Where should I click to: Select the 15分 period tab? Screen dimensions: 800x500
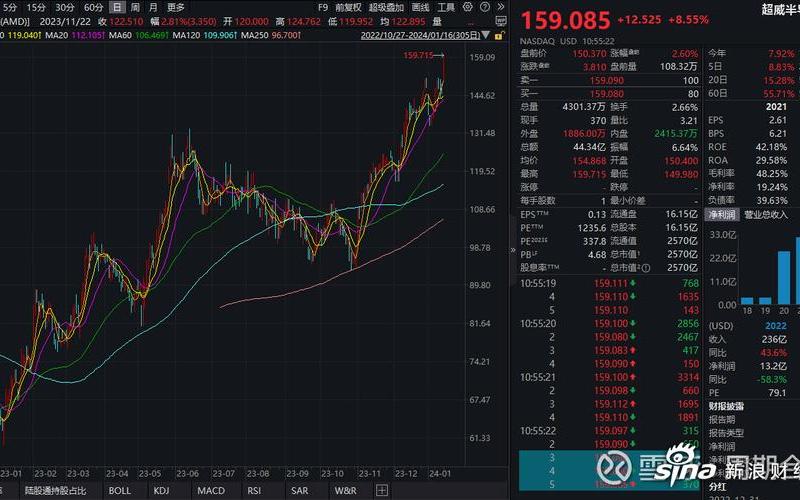pos(36,7)
